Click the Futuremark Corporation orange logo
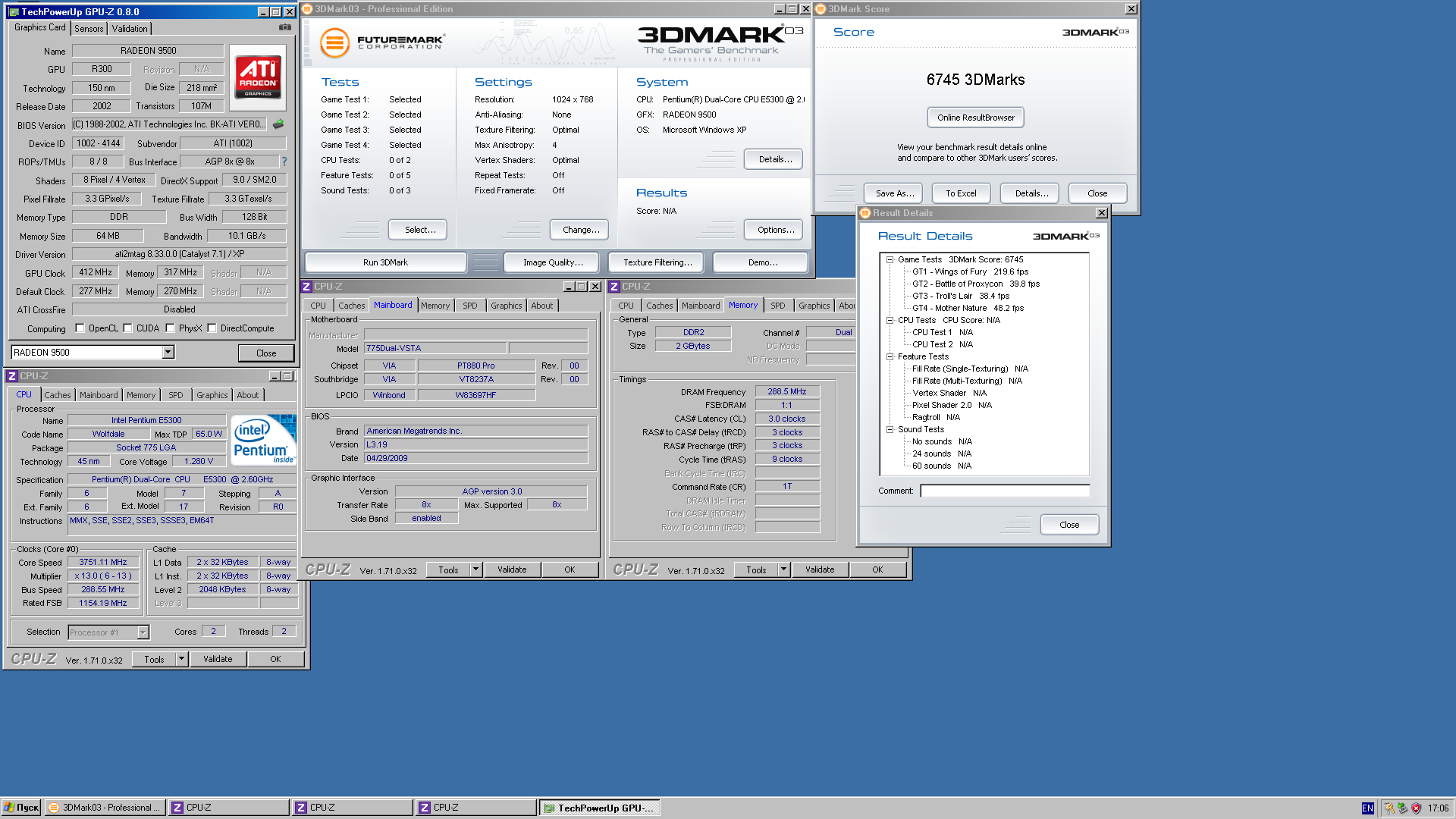 [334, 42]
